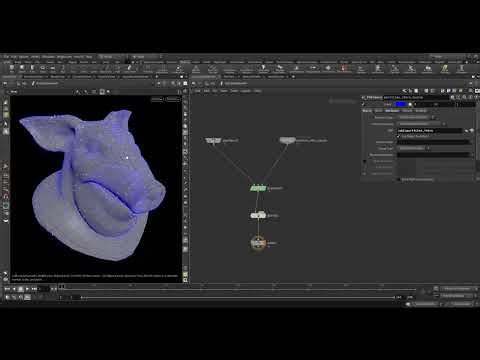The image size is (480, 360).
Task: Click the current frame number field in the playbar
Action: coord(44,289)
